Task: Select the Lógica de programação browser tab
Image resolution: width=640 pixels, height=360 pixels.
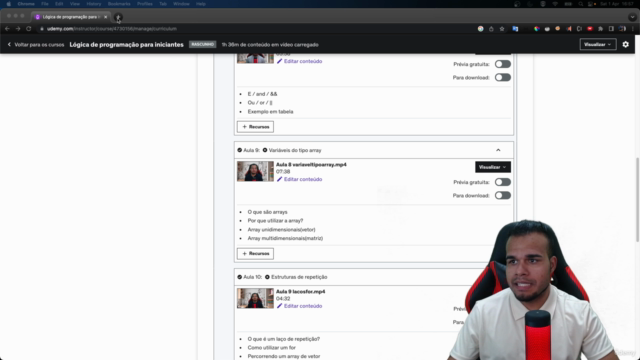Action: point(70,17)
